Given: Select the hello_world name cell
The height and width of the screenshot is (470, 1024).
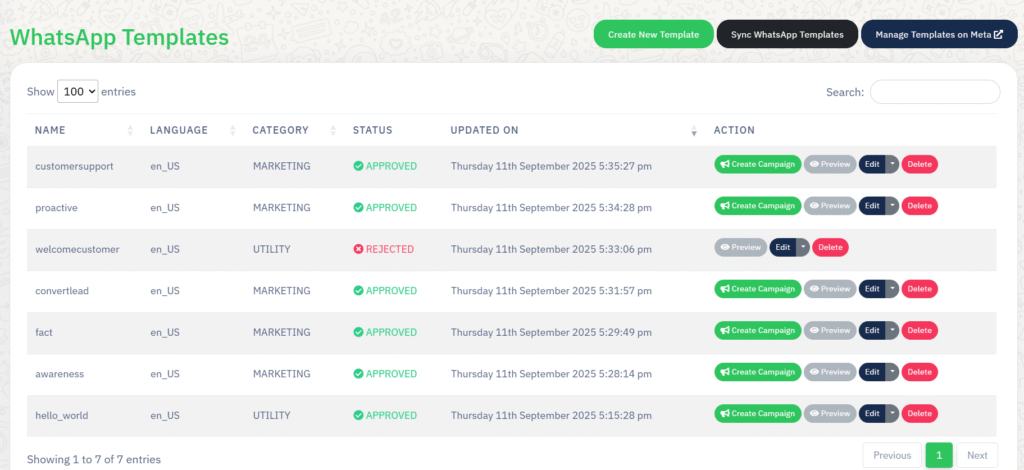Looking at the screenshot, I should click(x=61, y=415).
